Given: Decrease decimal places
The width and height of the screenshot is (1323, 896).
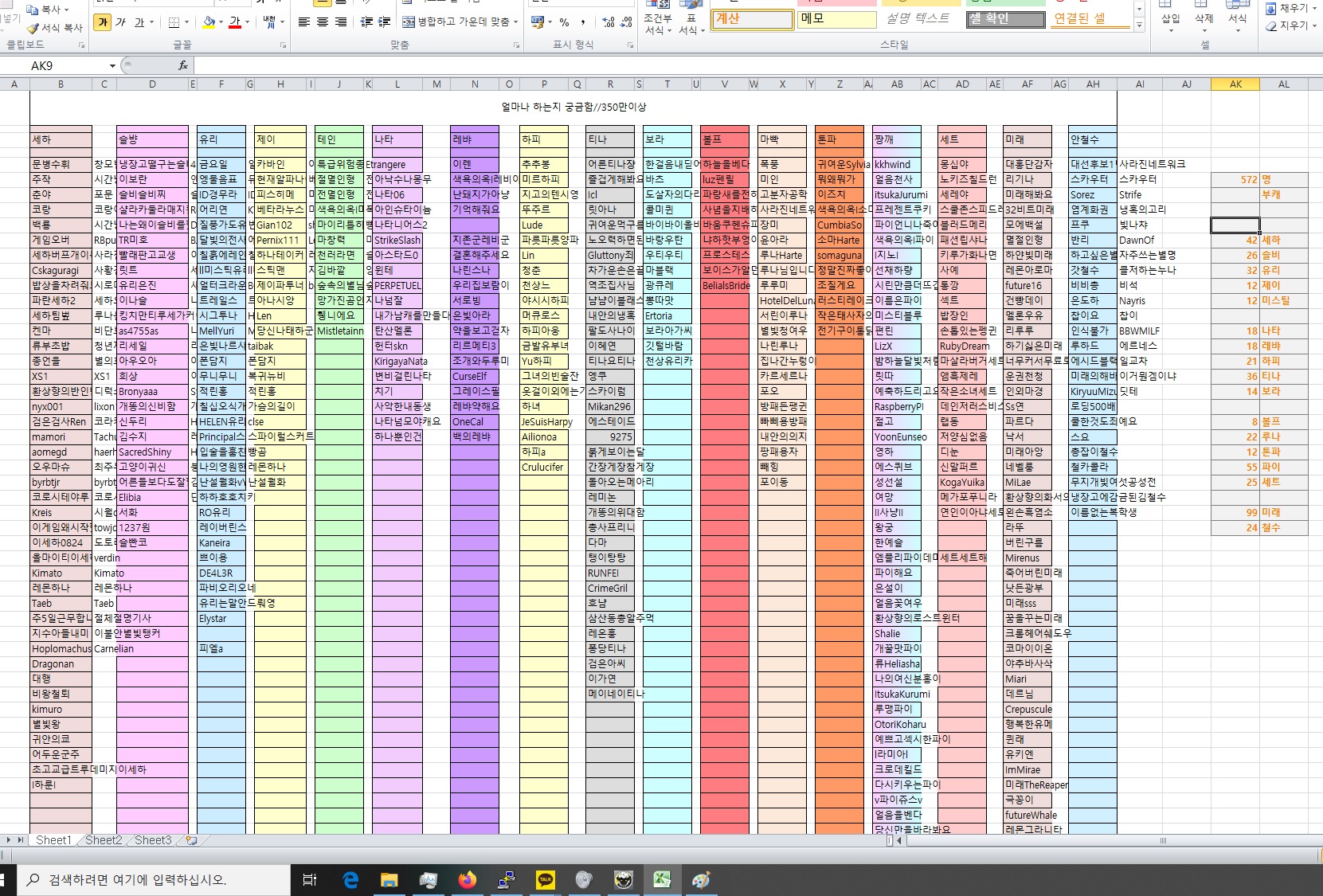Looking at the screenshot, I should (x=627, y=22).
